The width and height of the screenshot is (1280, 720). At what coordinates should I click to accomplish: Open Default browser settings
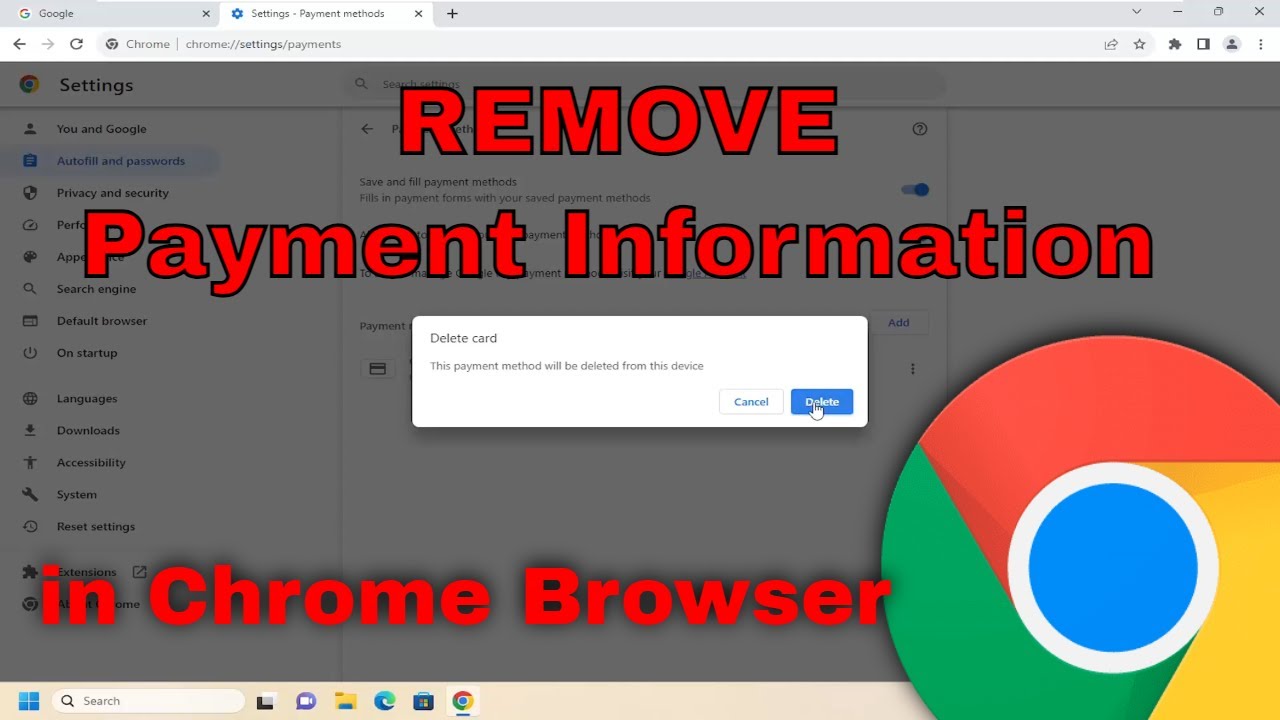click(101, 321)
